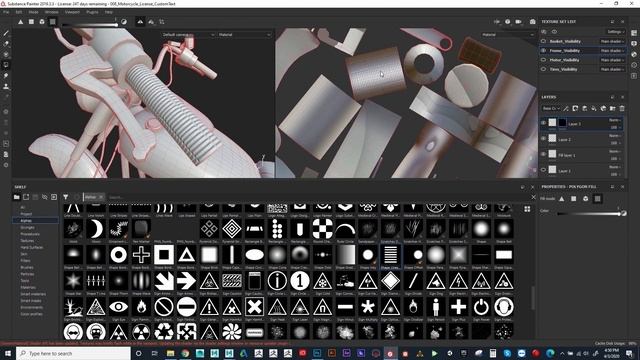Toggle visibility of Frame_Visibility texture set
This screenshot has height=360, width=640.
pos(543,51)
